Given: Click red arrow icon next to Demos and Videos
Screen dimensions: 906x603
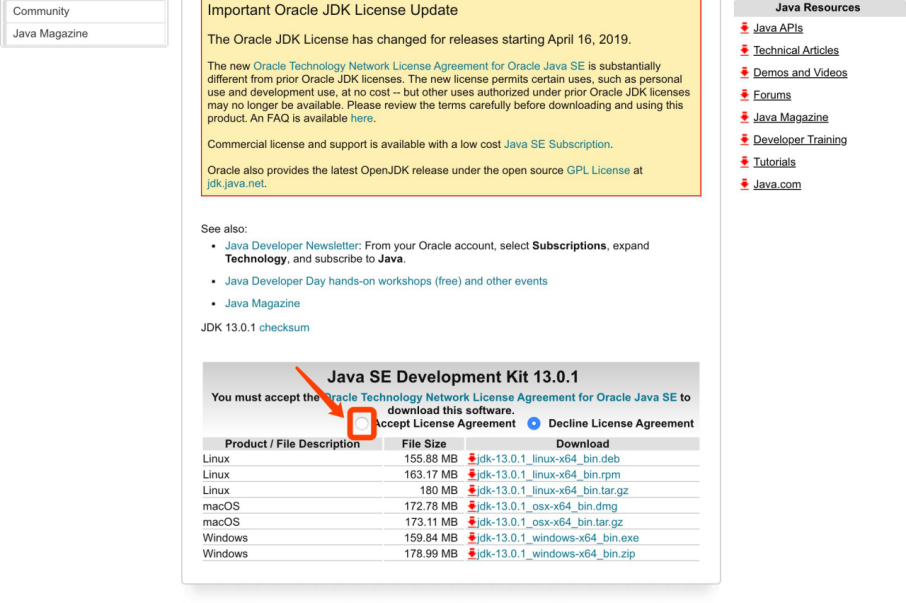Looking at the screenshot, I should [744, 72].
